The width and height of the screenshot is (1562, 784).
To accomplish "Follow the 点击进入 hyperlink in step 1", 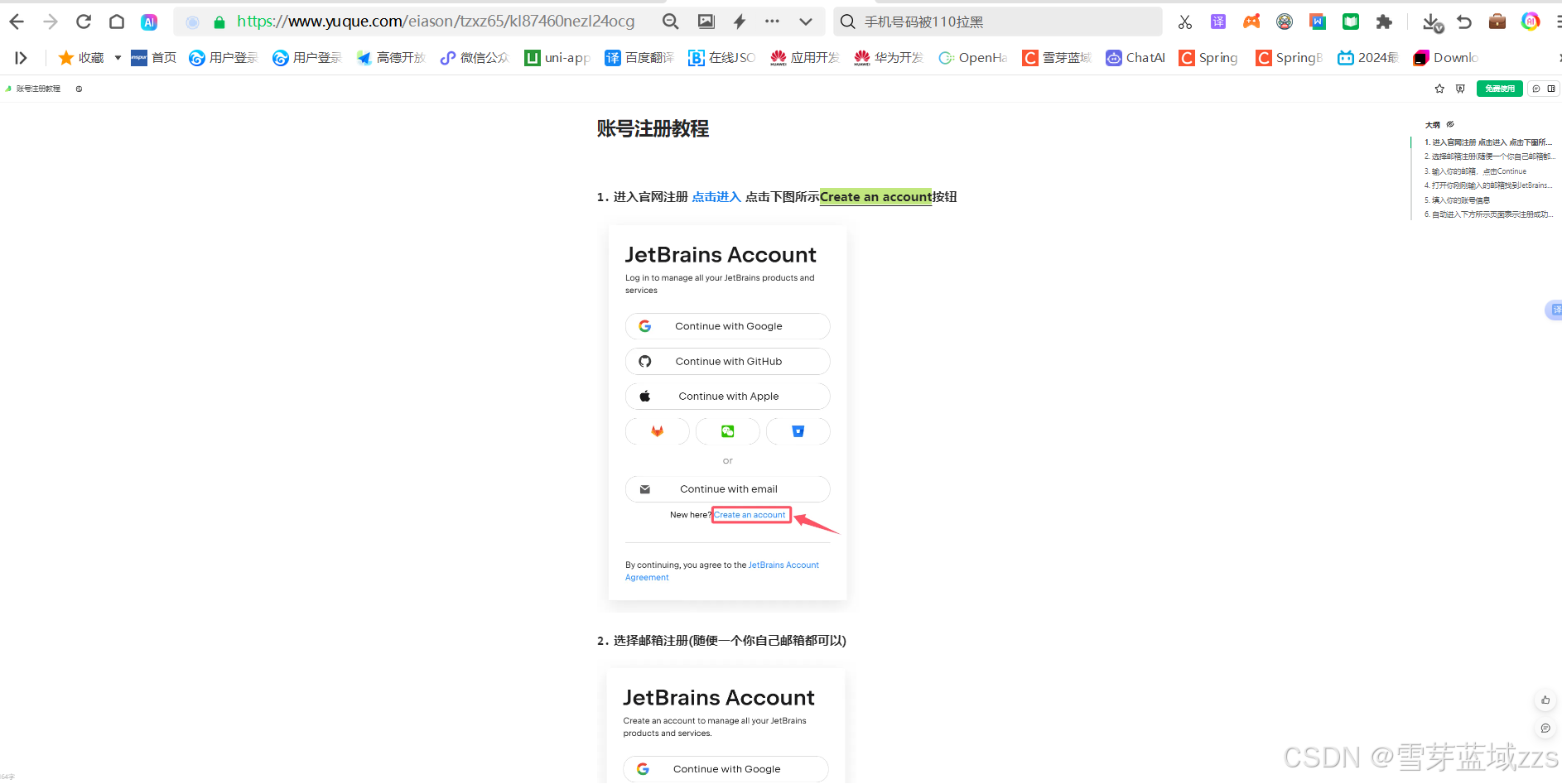I will click(x=716, y=197).
